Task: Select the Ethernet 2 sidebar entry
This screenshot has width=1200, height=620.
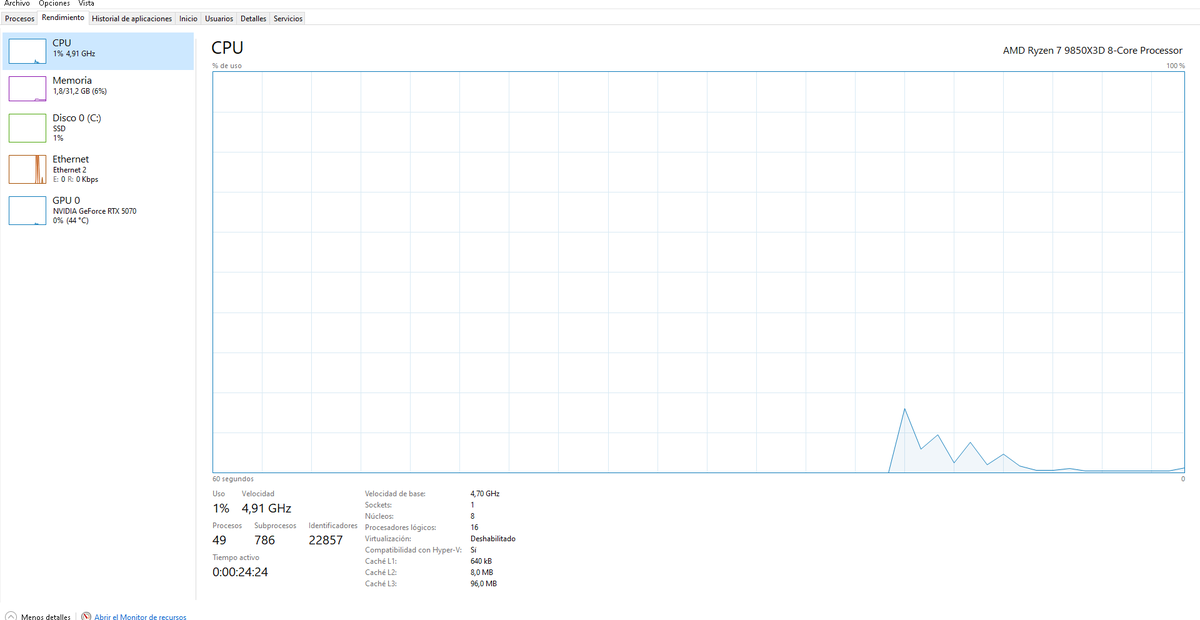Action: pyautogui.click(x=98, y=169)
